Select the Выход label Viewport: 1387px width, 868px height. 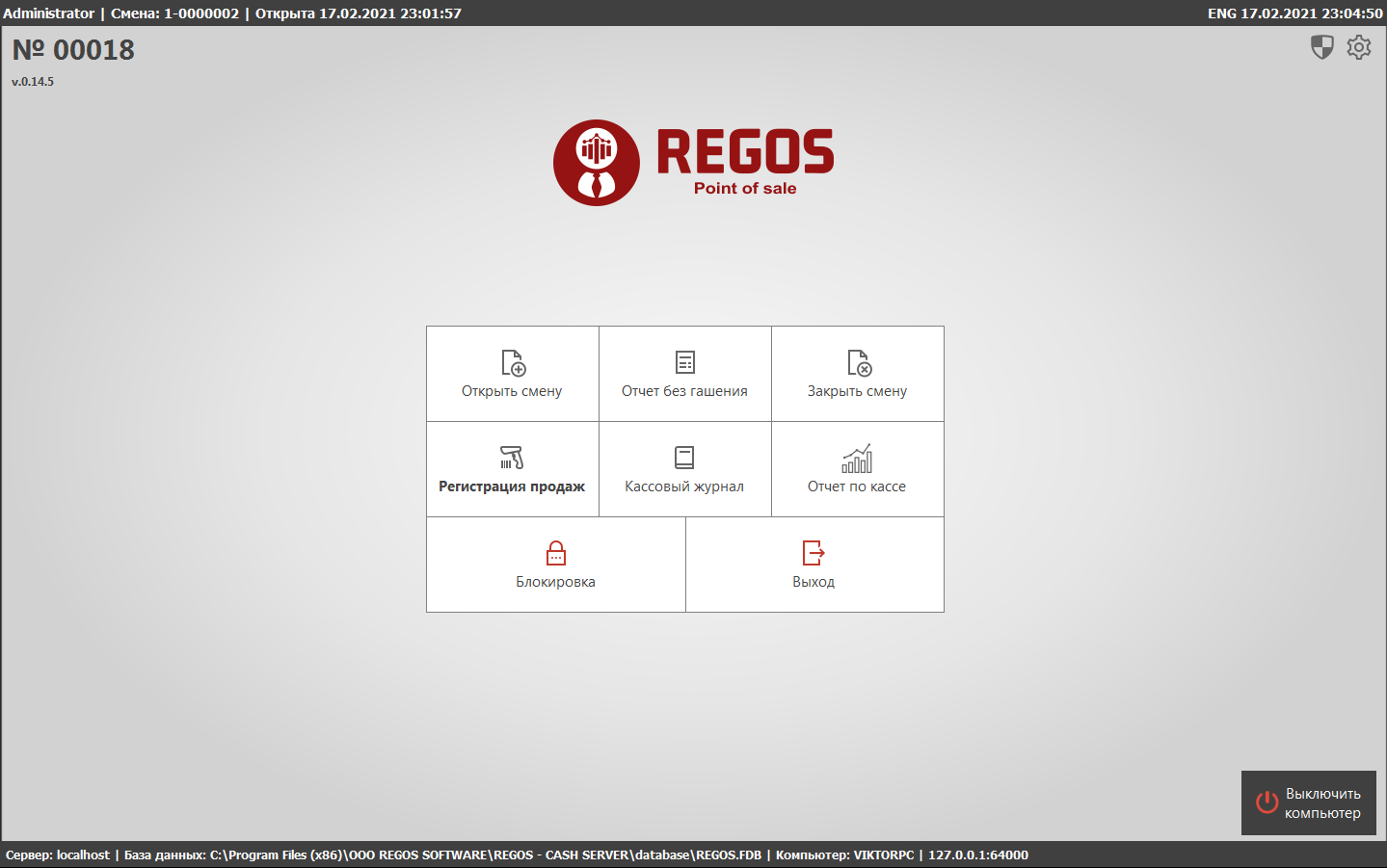point(814,582)
